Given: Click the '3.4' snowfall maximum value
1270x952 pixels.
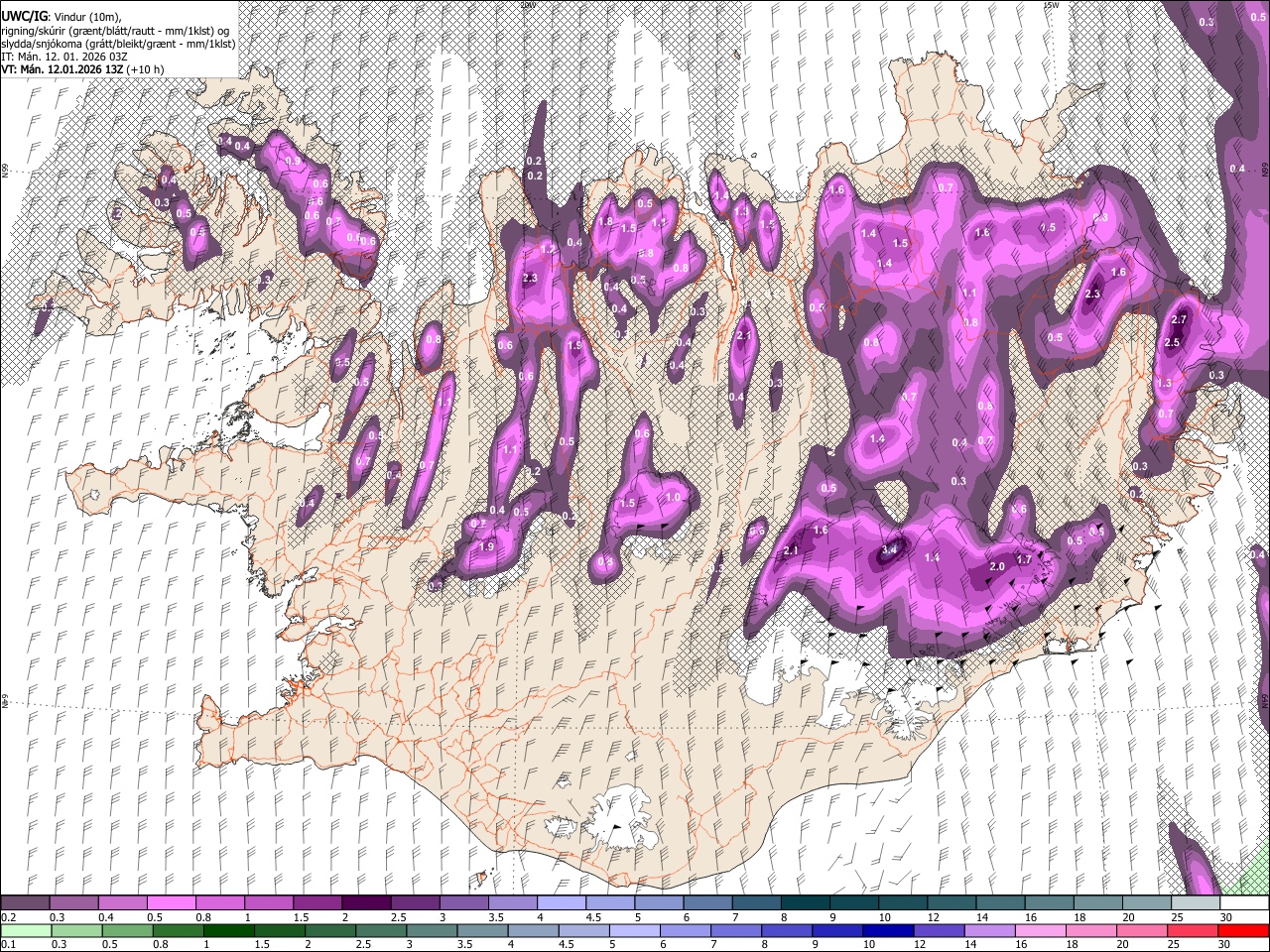Looking at the screenshot, I should pos(889,549).
